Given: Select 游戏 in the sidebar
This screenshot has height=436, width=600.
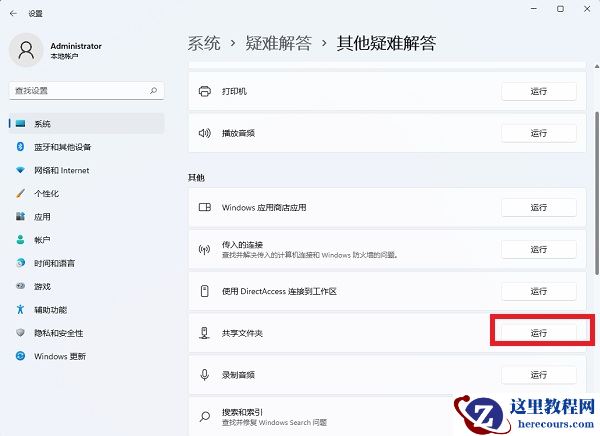Looking at the screenshot, I should pos(87,286).
